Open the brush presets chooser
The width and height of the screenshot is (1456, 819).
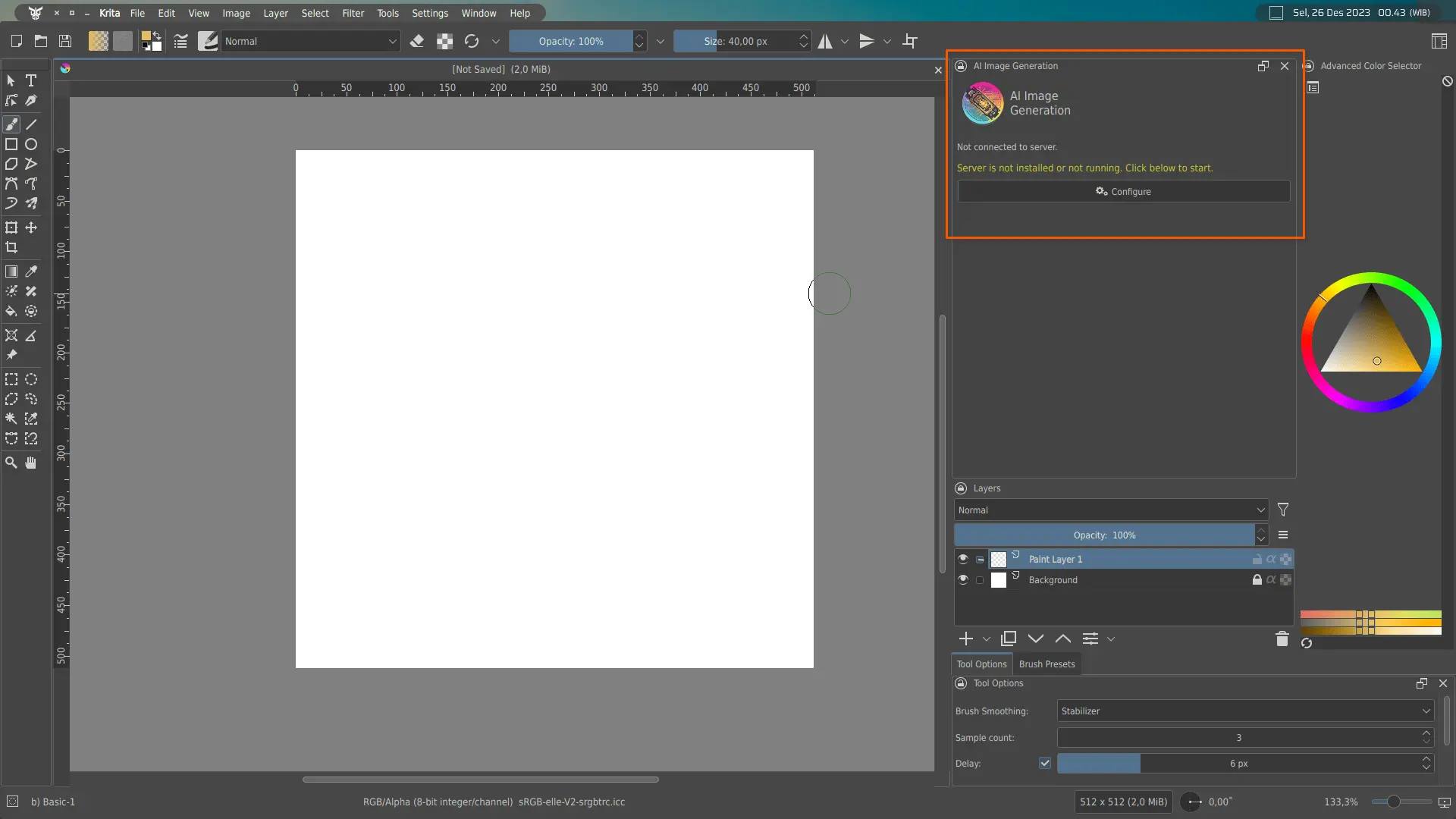tap(208, 41)
